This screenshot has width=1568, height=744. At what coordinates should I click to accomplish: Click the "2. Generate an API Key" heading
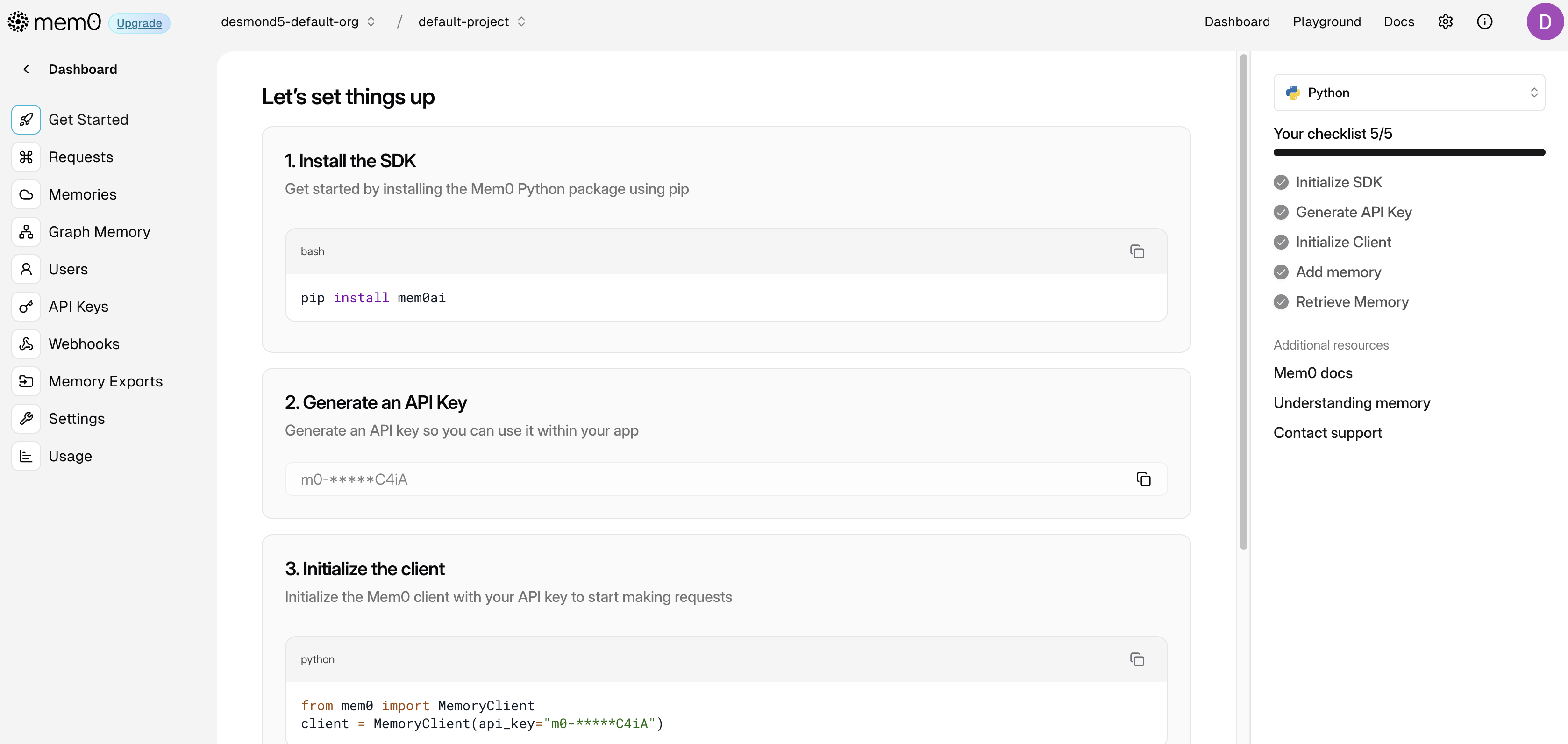click(376, 402)
